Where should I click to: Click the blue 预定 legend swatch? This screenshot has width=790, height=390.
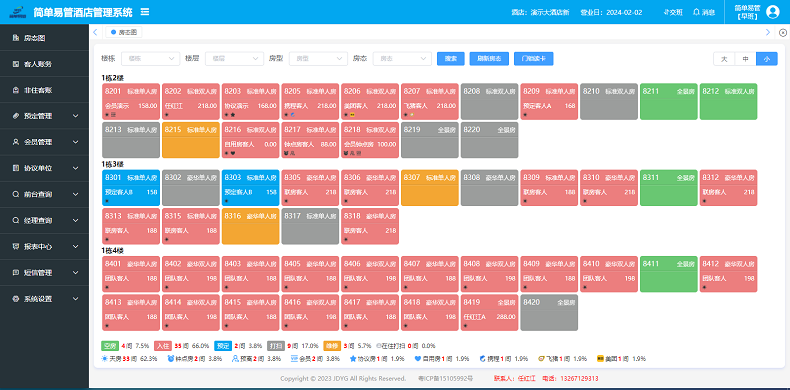pyautogui.click(x=222, y=346)
